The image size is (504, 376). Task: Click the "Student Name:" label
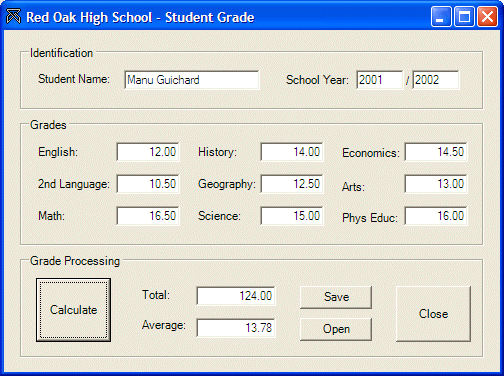[x=74, y=79]
